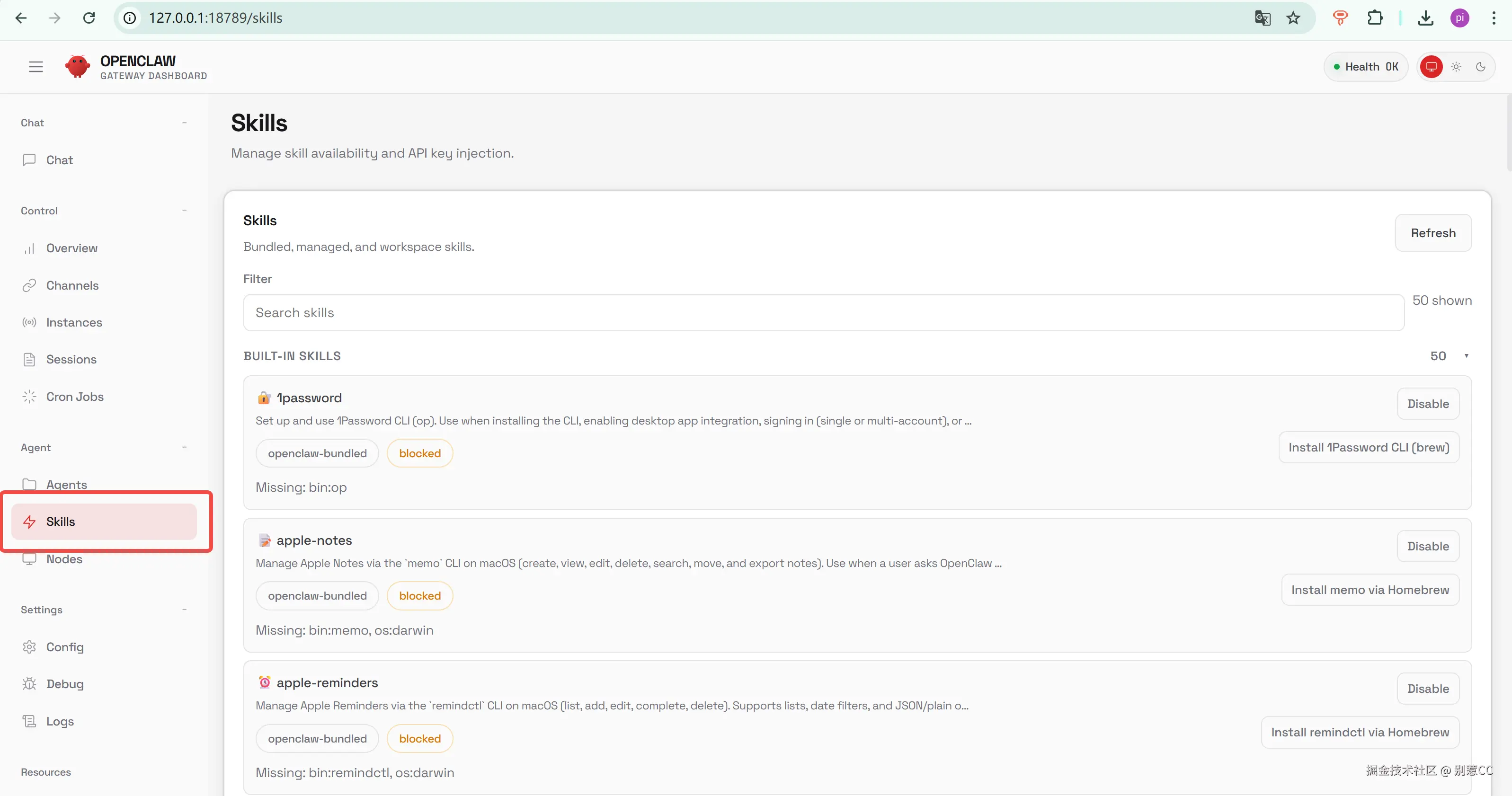The width and height of the screenshot is (1512, 796).
Task: Disable the 1password skill
Action: point(1427,404)
